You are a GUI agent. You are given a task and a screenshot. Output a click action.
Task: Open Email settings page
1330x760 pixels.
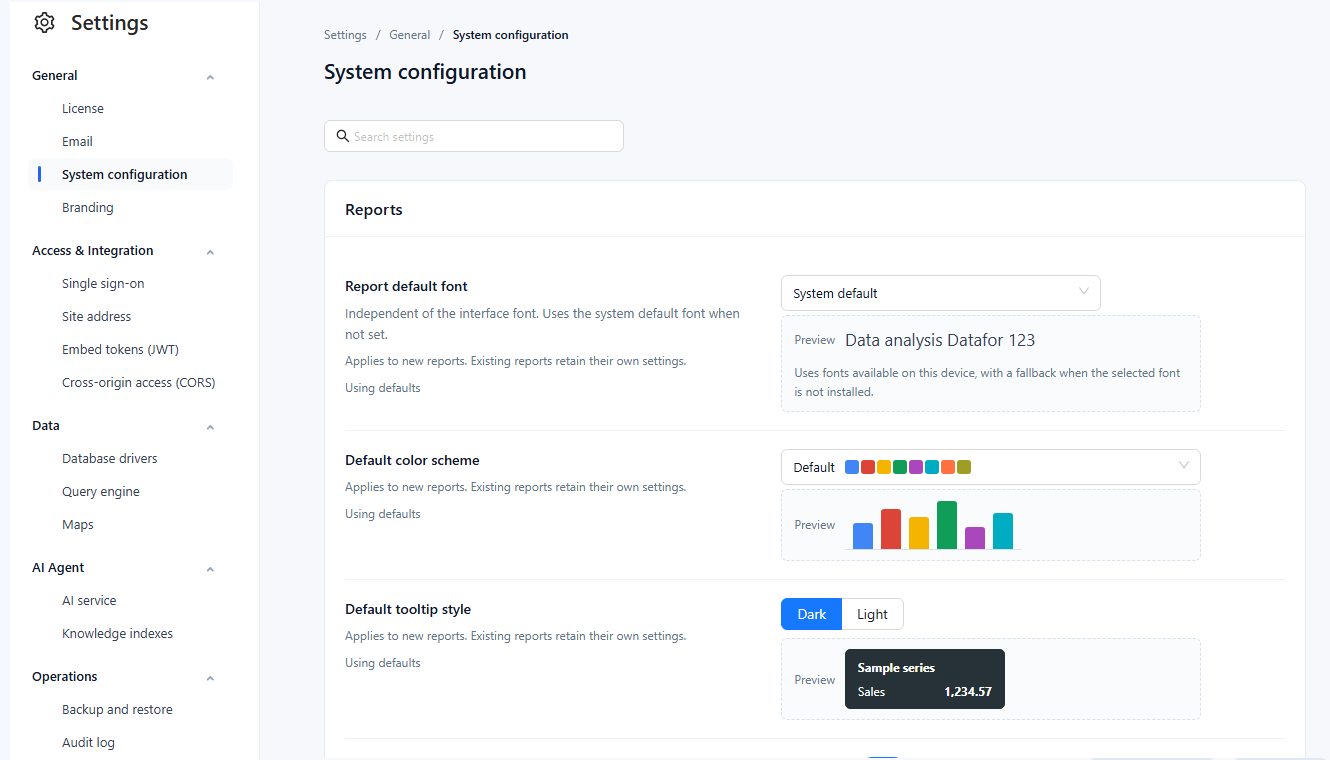pyautogui.click(x=77, y=141)
